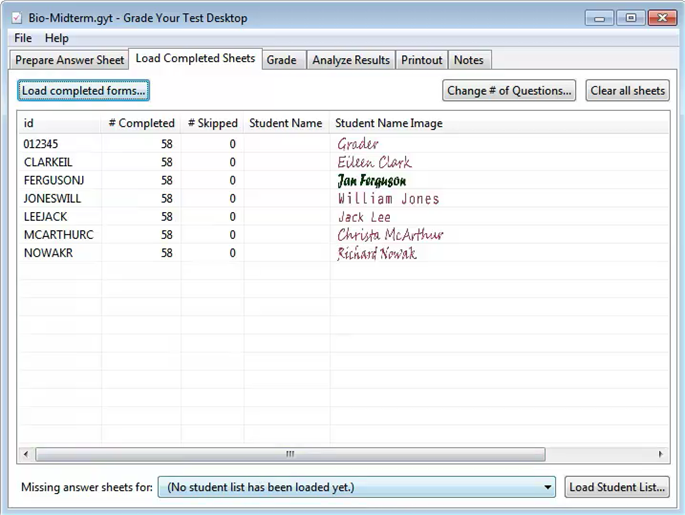
Task: Sort by the id column header
Action: coord(60,123)
